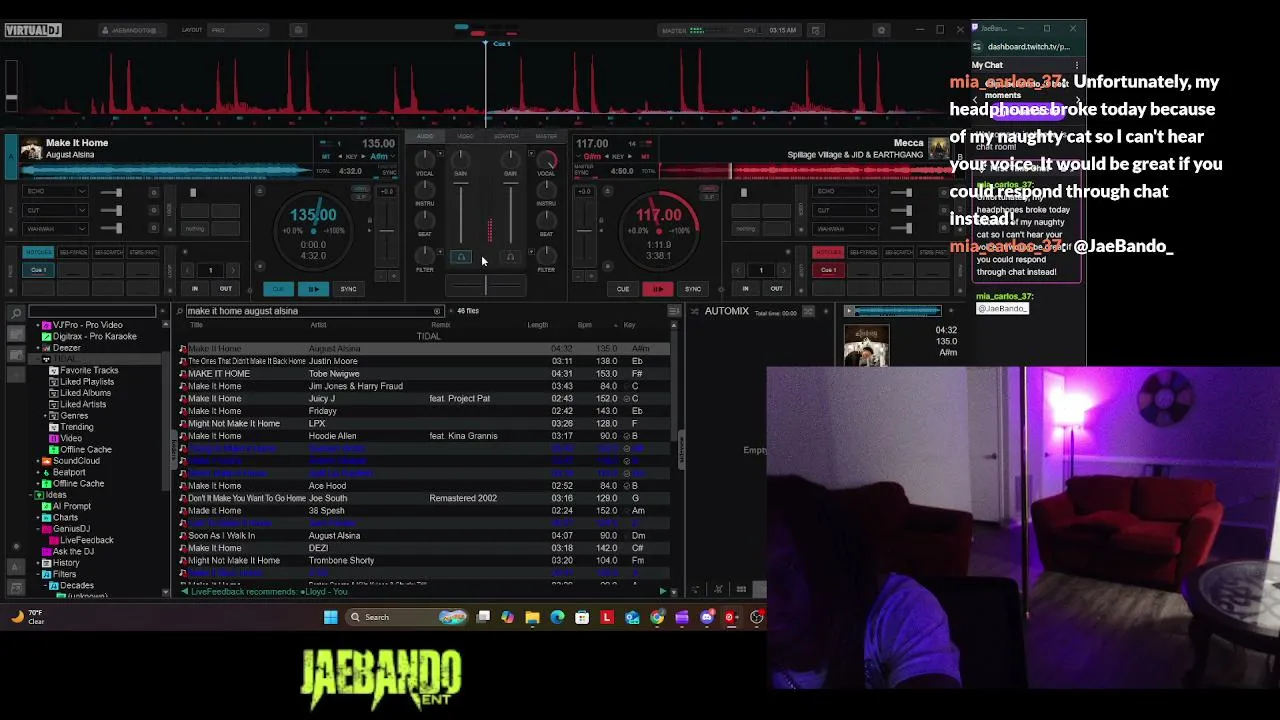Open AI Prompt folder
The width and height of the screenshot is (1280, 720).
pos(71,506)
